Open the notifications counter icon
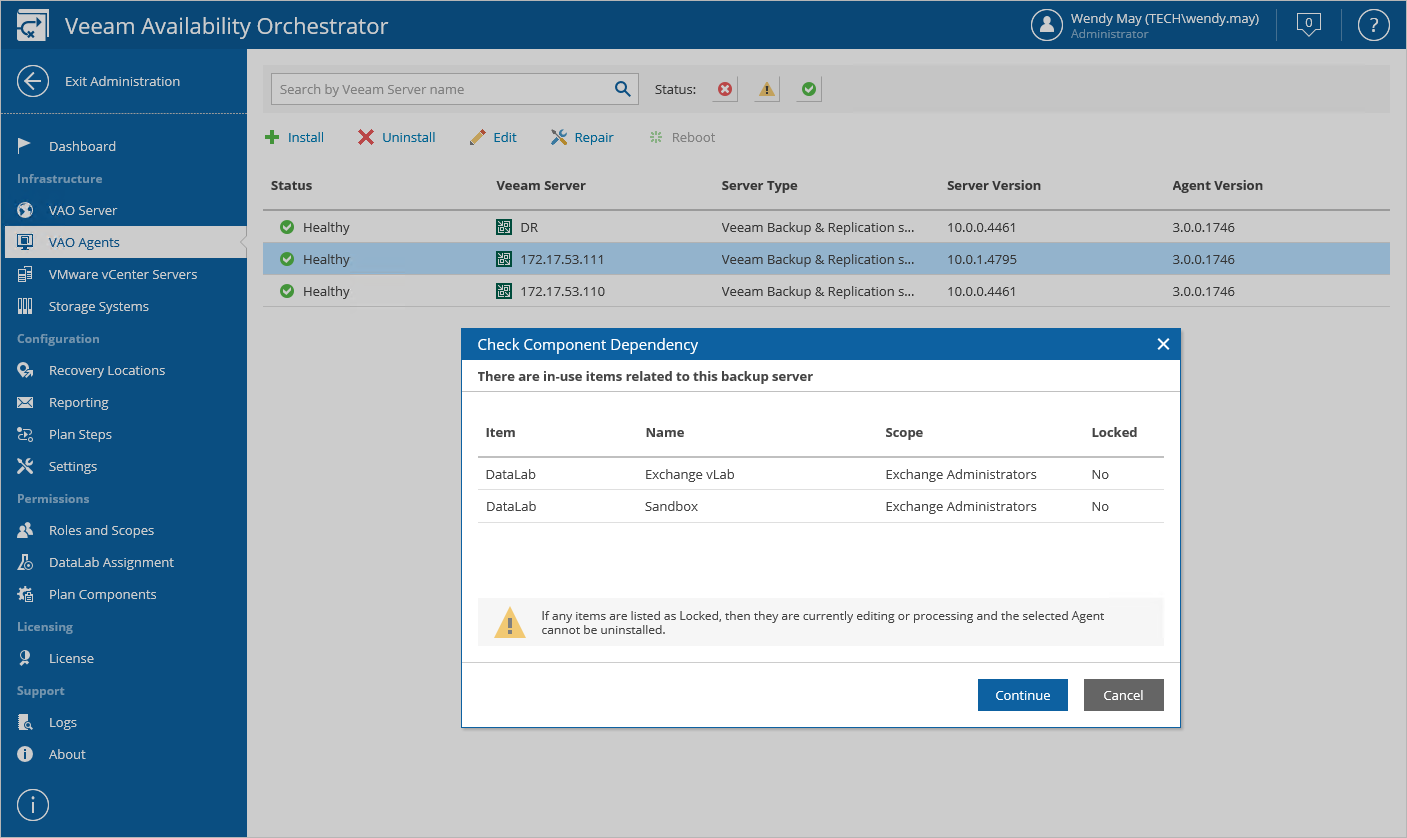The width and height of the screenshot is (1407, 838). [1308, 25]
